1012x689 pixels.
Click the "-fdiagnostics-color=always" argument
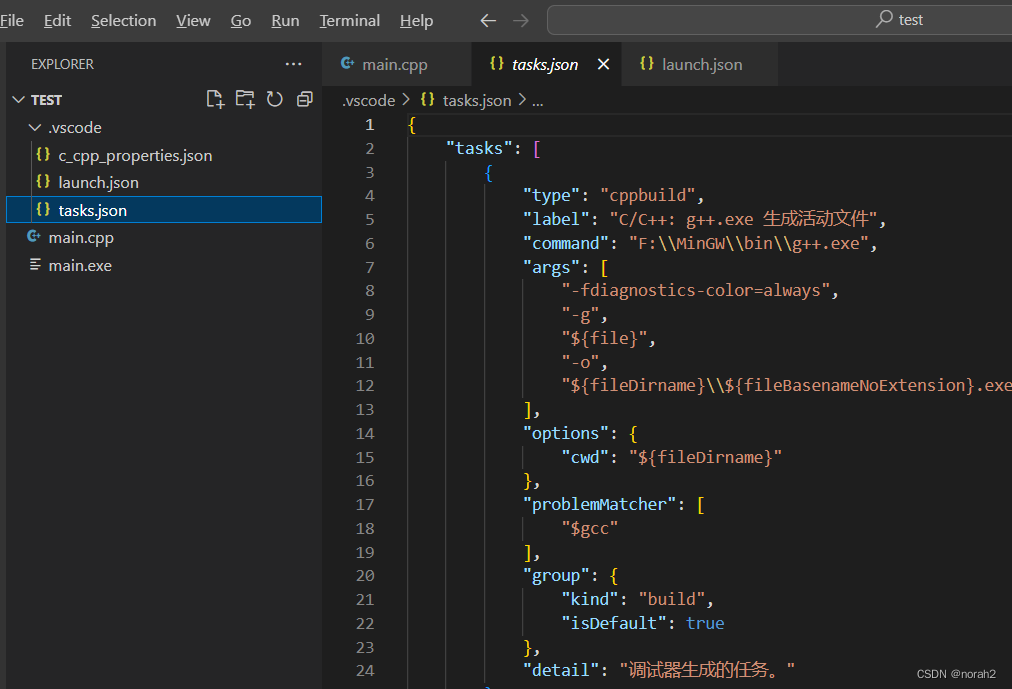point(696,290)
